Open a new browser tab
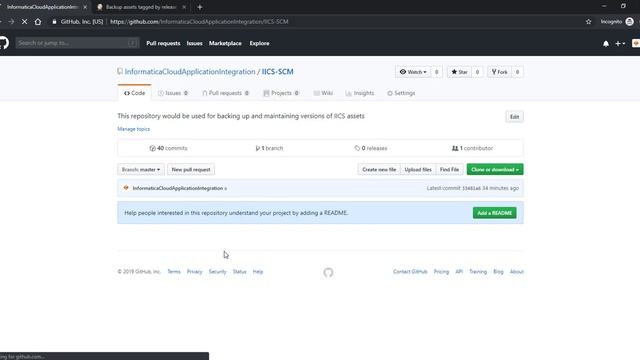 point(200,7)
